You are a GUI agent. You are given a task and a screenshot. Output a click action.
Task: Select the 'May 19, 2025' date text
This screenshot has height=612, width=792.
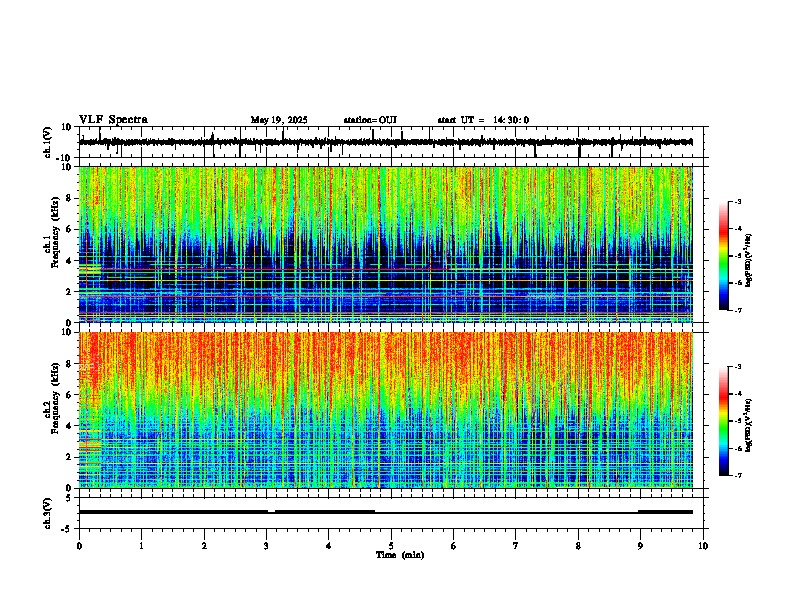(x=279, y=120)
